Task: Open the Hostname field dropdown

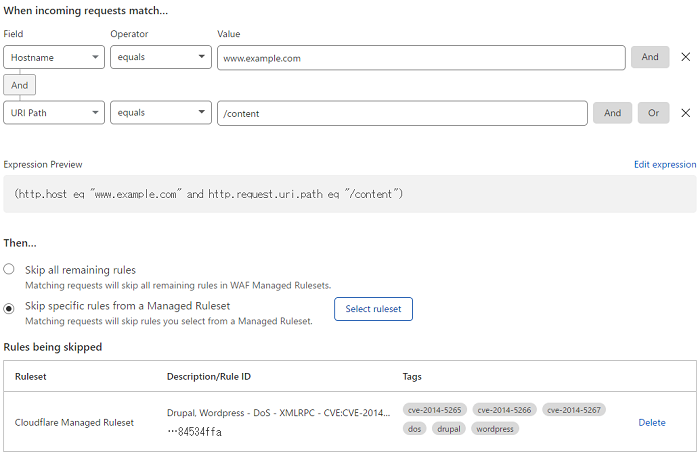Action: pos(54,57)
